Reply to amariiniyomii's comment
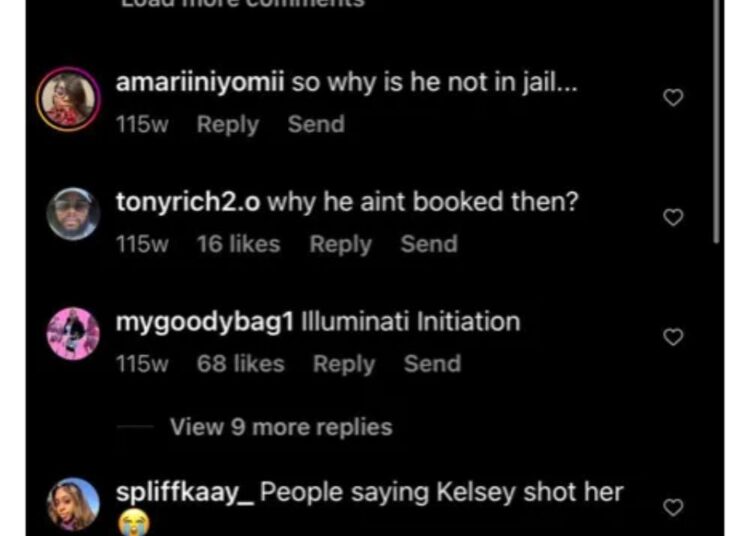 tap(228, 125)
